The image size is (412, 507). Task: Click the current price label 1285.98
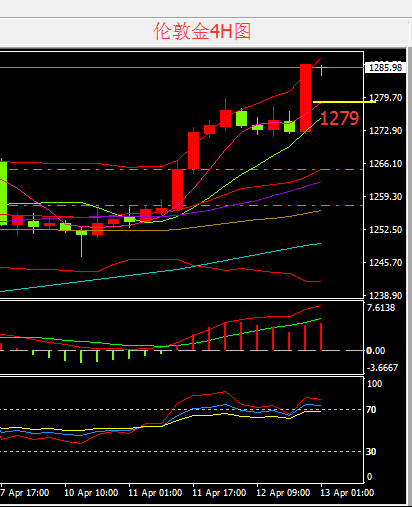coord(385,68)
